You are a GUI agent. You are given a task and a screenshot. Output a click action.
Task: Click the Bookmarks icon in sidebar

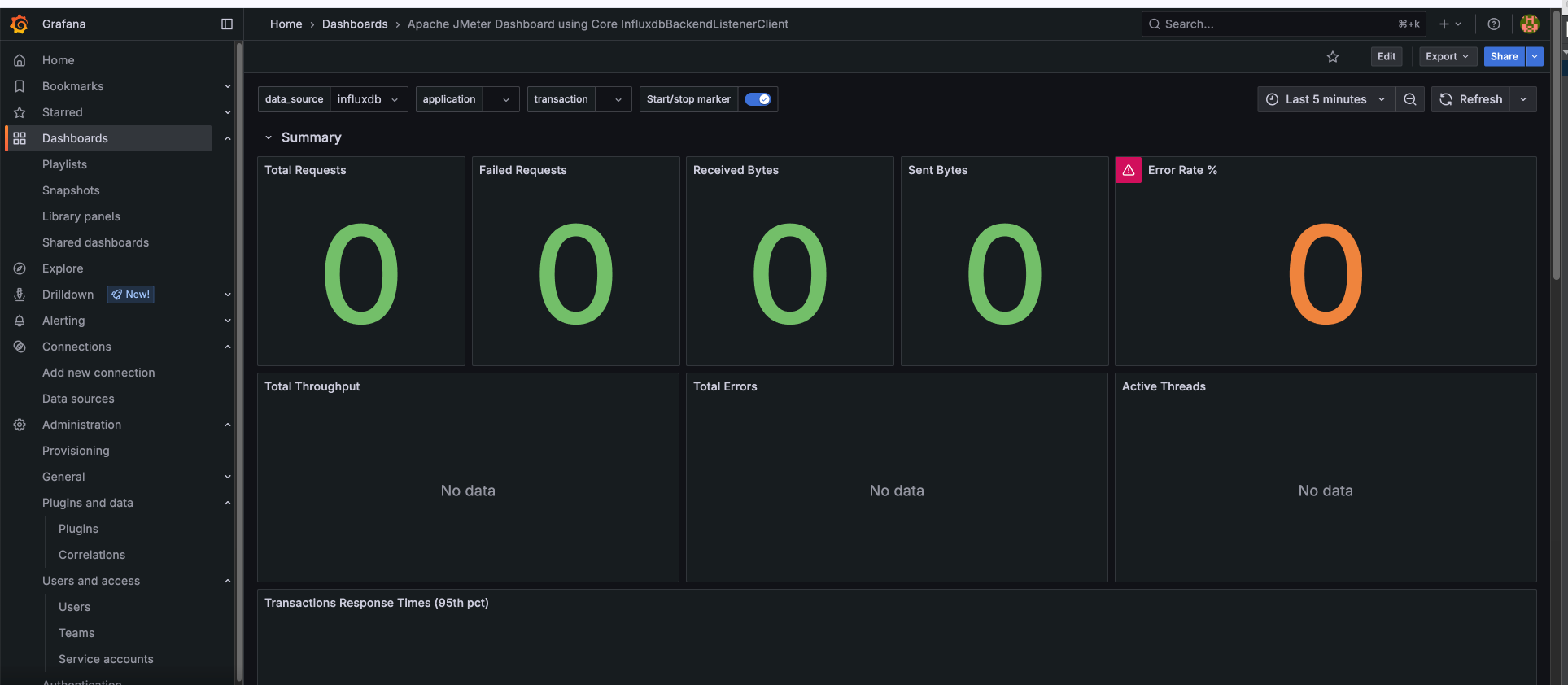click(20, 86)
